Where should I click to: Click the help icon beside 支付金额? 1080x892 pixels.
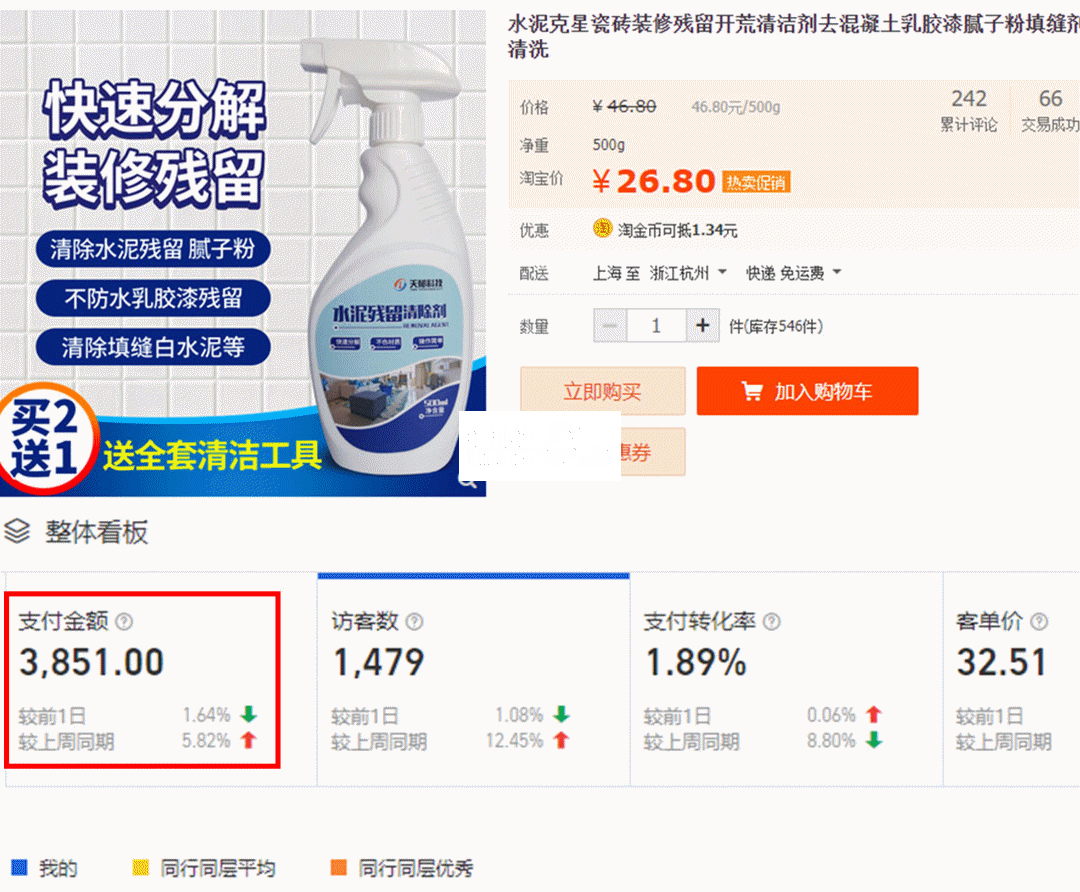[124, 622]
